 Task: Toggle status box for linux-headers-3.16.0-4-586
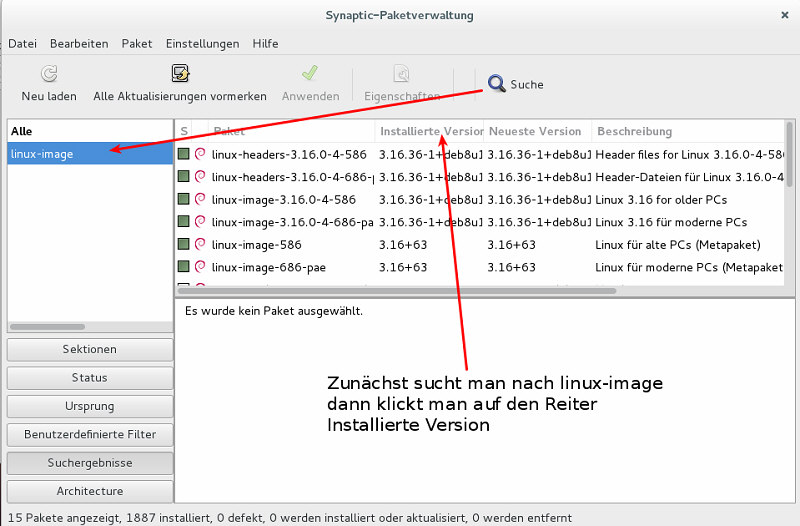coord(184,154)
